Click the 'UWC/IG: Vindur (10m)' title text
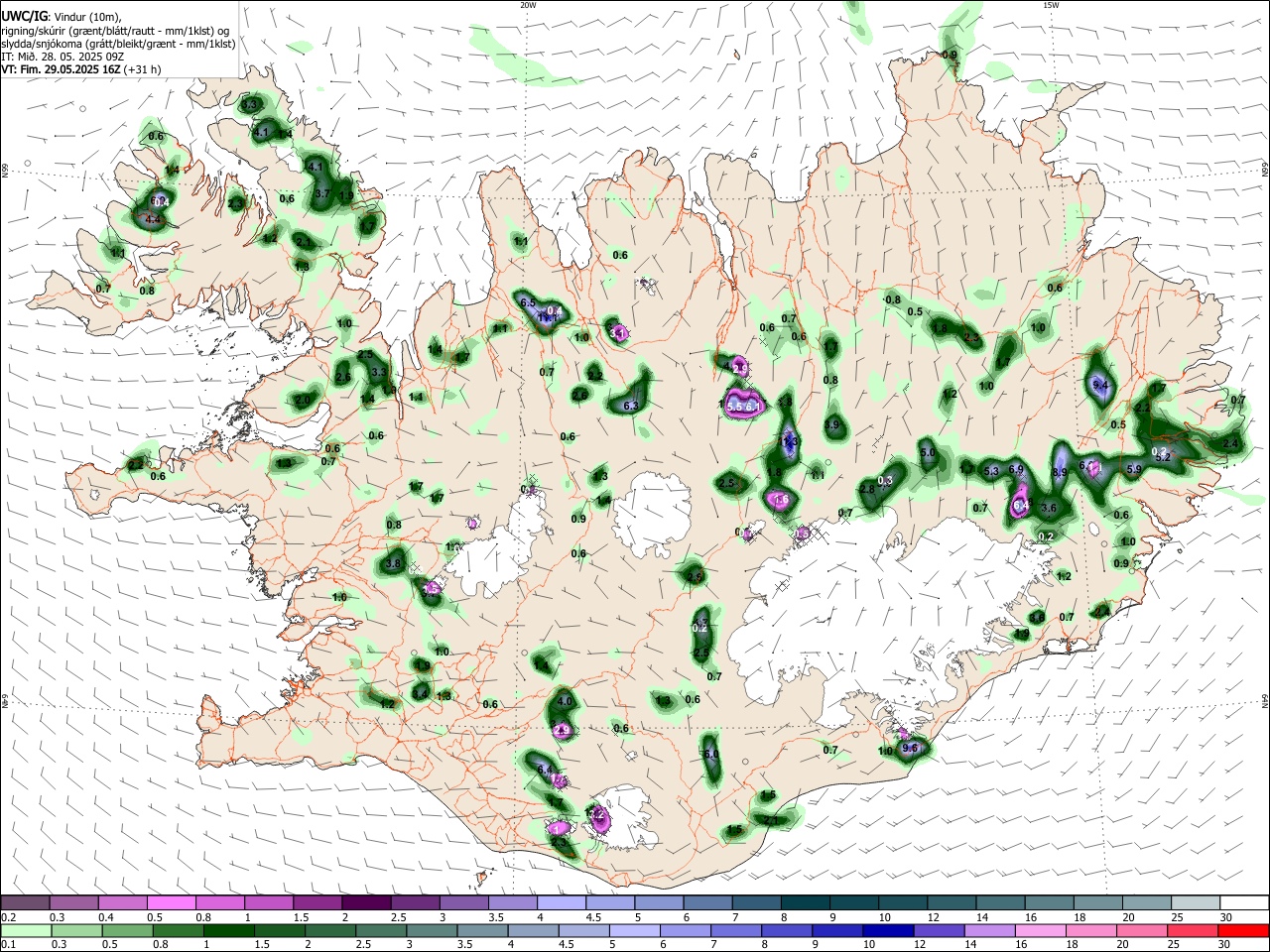This screenshot has height=952, width=1270. click(61, 16)
